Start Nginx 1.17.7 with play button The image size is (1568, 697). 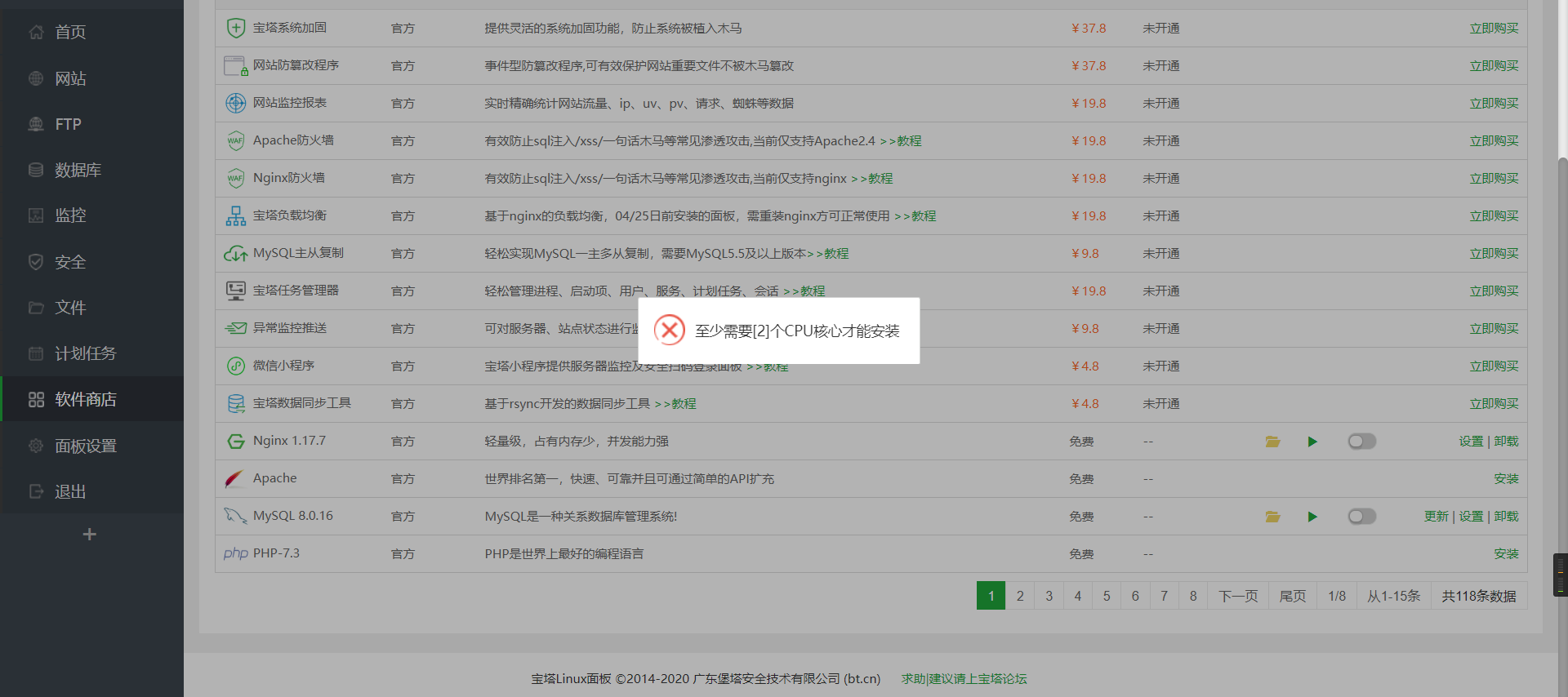pos(1312,442)
